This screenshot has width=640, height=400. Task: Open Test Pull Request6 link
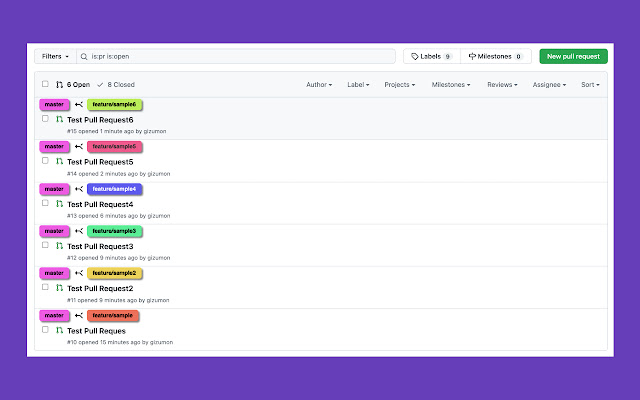[x=100, y=120]
